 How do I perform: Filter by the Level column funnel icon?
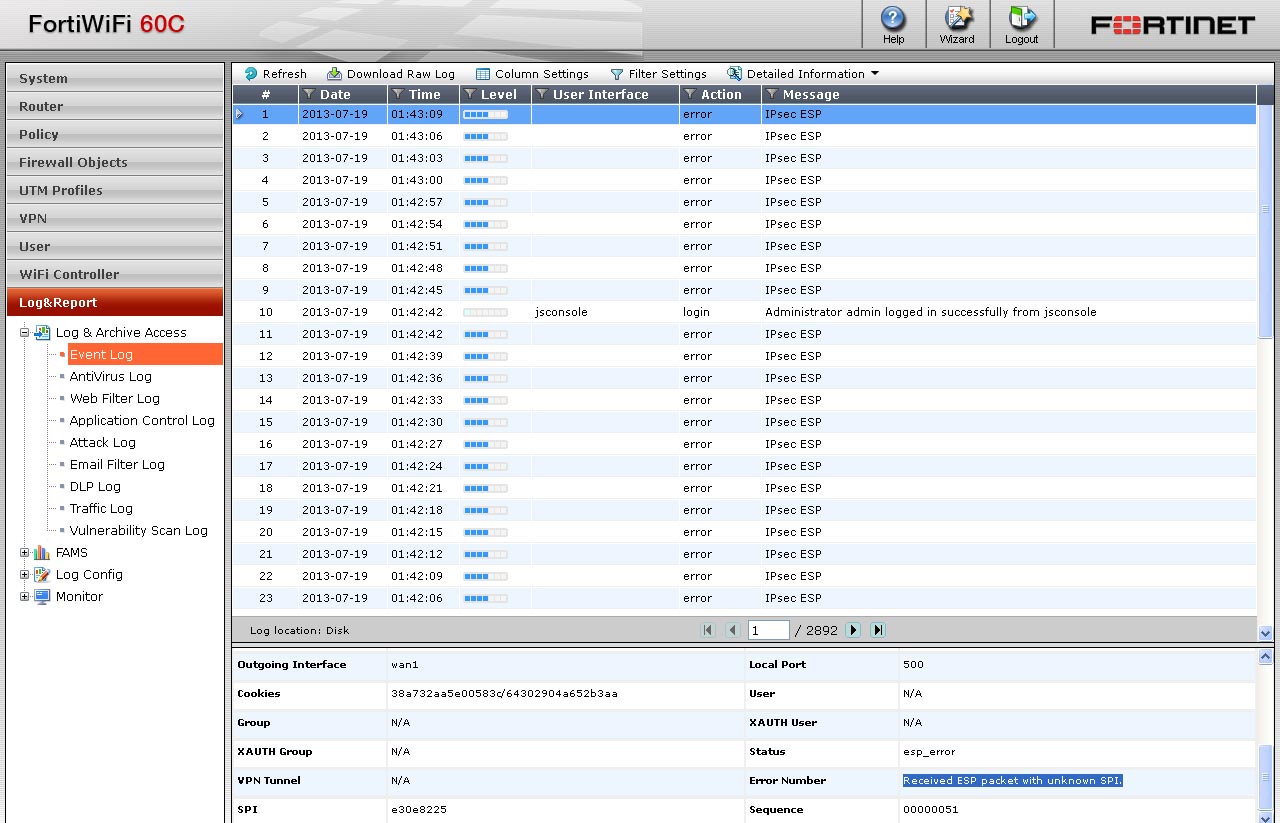470,94
